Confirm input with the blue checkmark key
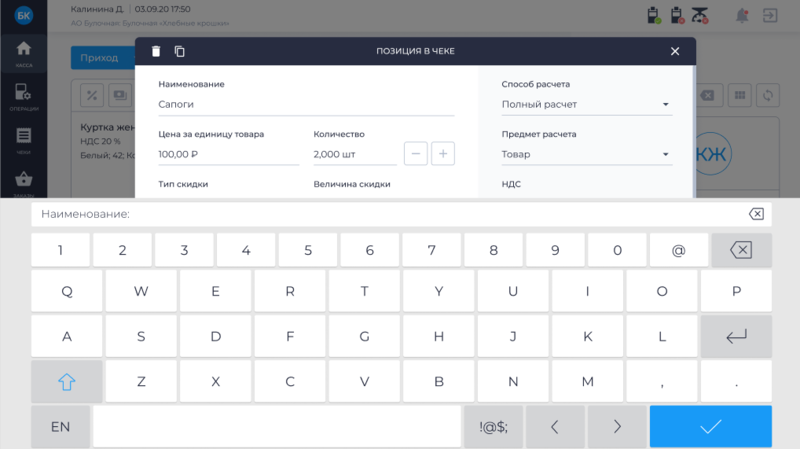This screenshot has width=800, height=449. point(710,427)
